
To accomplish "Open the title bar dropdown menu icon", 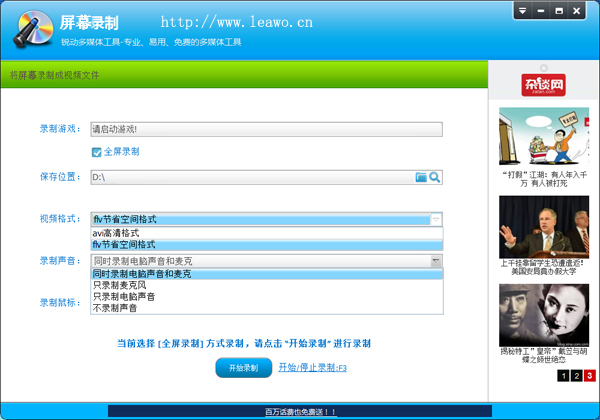I will 522,10.
